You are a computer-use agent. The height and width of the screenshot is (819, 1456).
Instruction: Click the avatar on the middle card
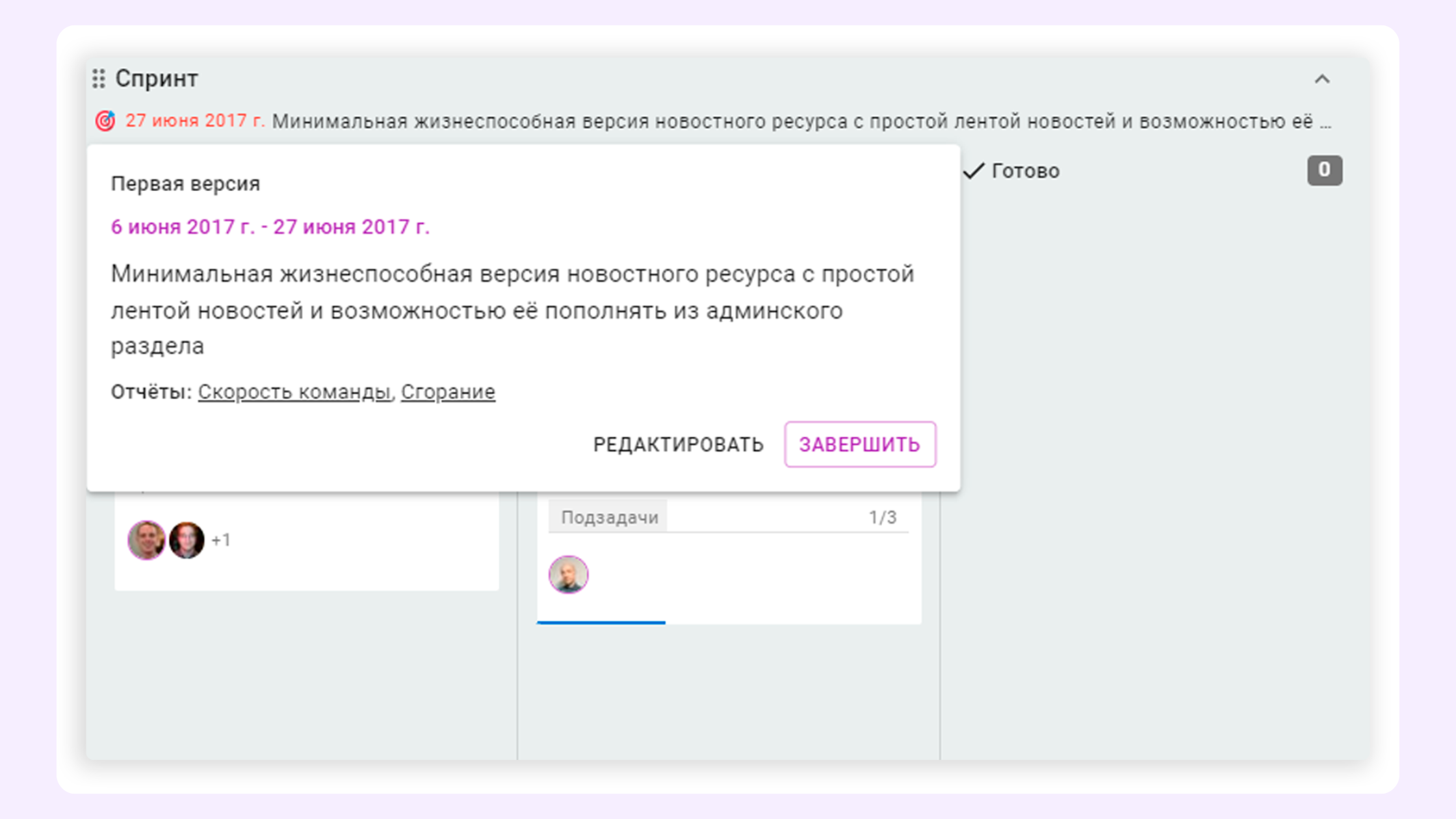click(568, 575)
